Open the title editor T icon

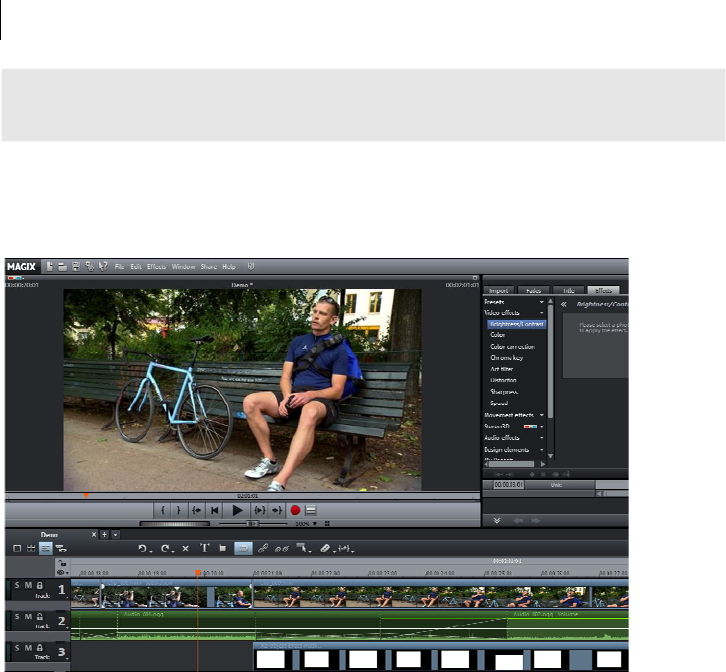pos(205,548)
